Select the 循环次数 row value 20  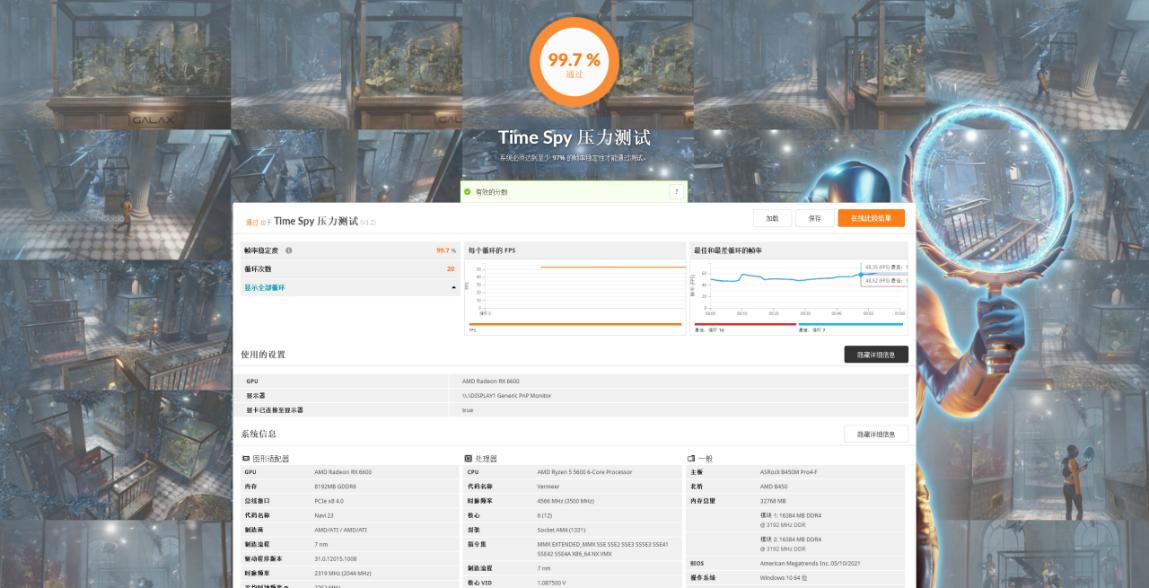(x=451, y=269)
